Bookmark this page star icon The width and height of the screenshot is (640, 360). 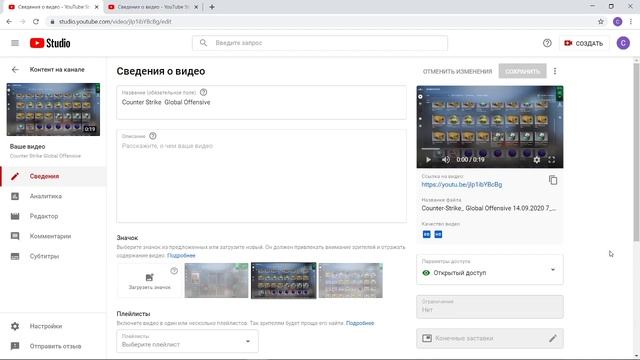click(x=601, y=22)
